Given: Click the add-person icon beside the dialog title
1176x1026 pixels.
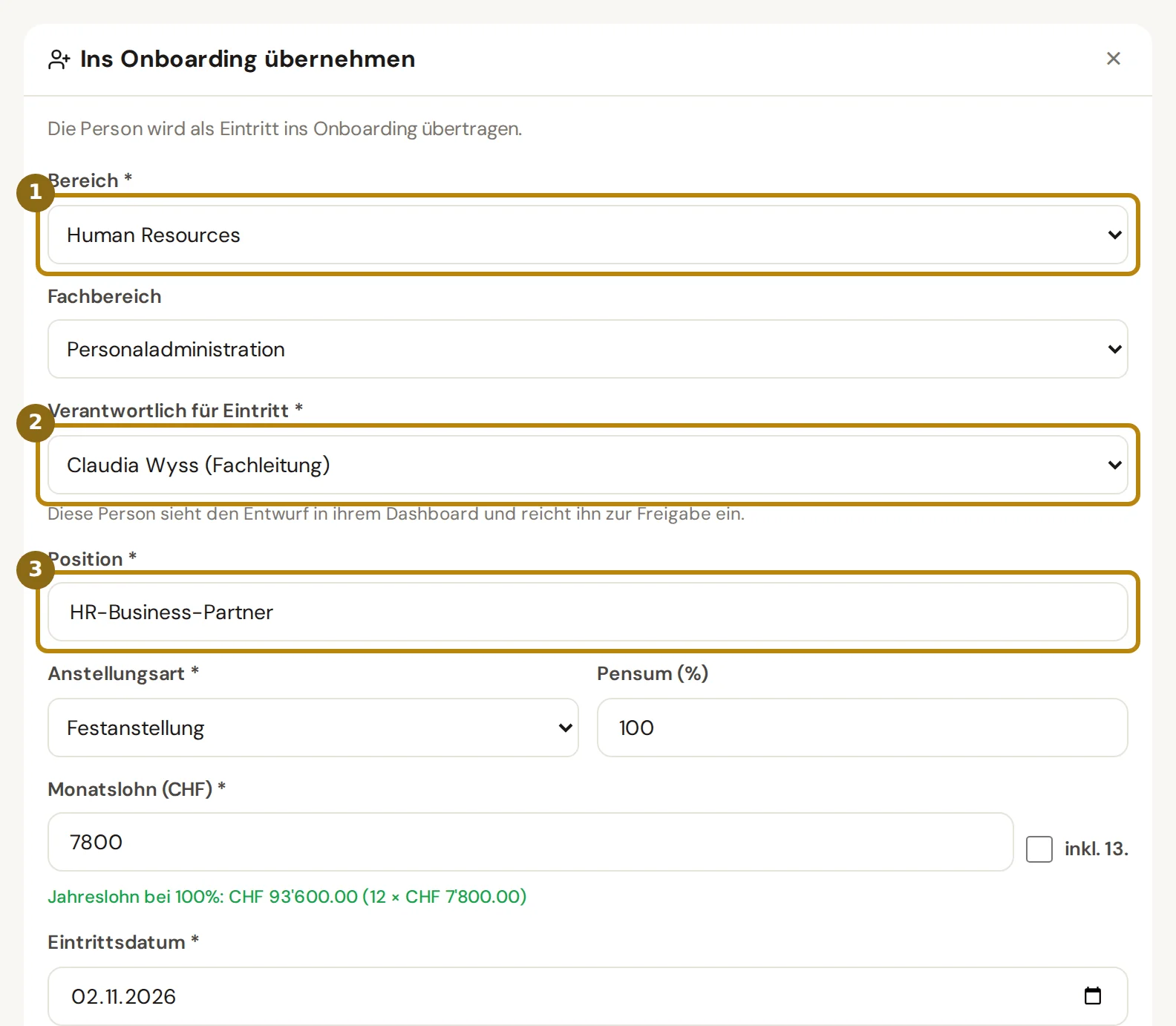Looking at the screenshot, I should pyautogui.click(x=59, y=59).
